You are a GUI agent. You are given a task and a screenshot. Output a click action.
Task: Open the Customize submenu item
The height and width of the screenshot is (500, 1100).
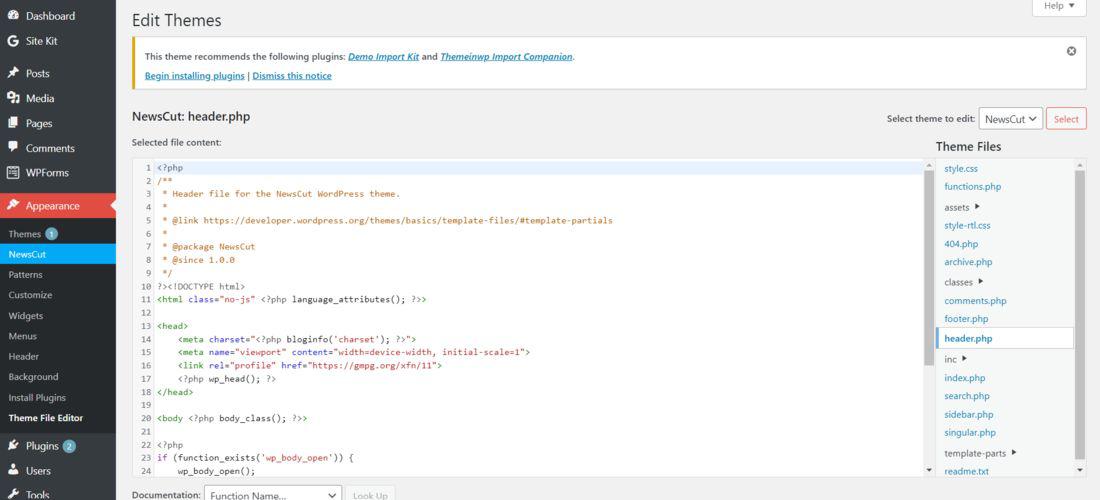pyautogui.click(x=30, y=295)
